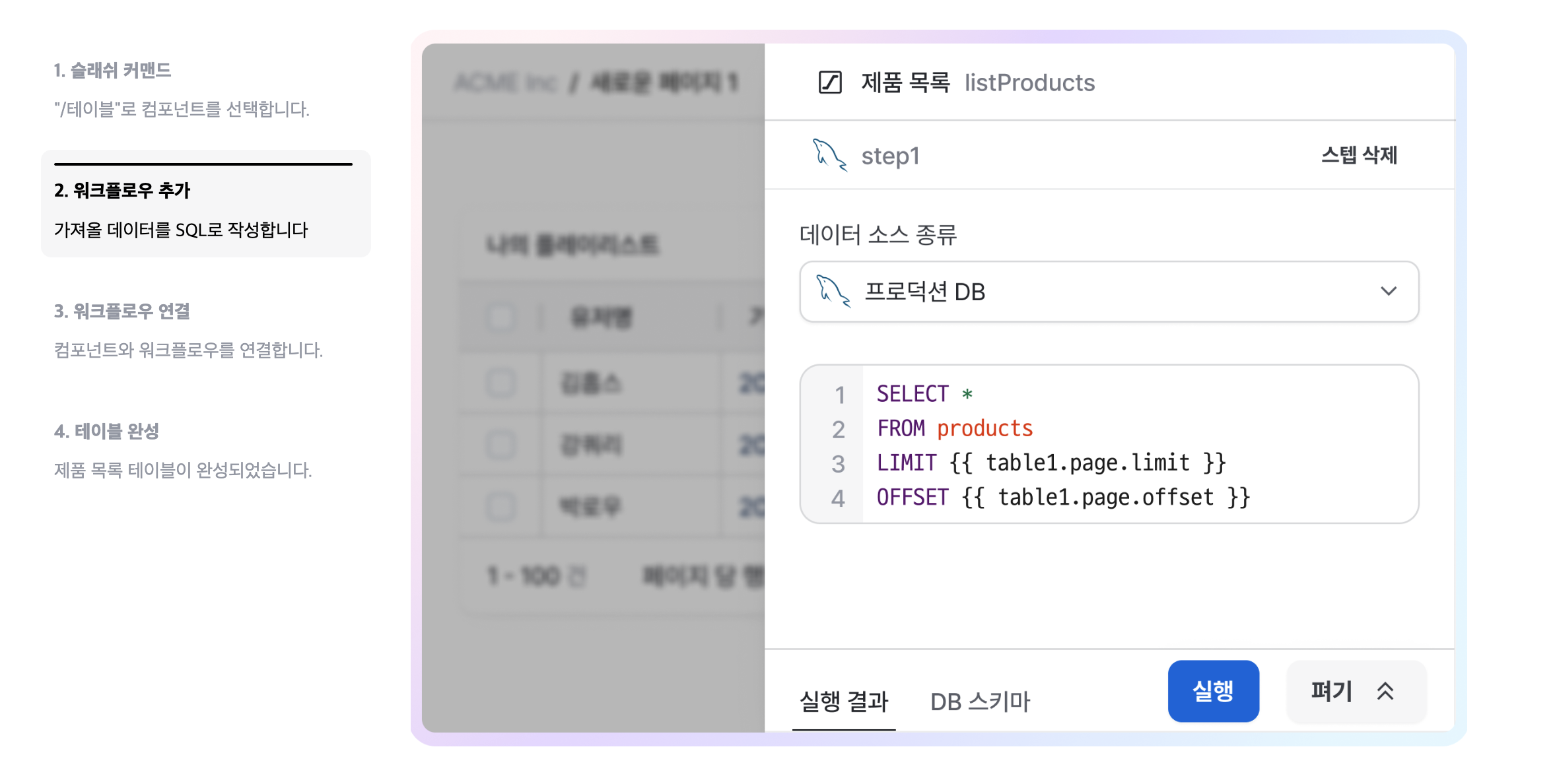Click the dolphin icon in the 프로덕션 DB dropdown
1553x784 pixels.
833,291
